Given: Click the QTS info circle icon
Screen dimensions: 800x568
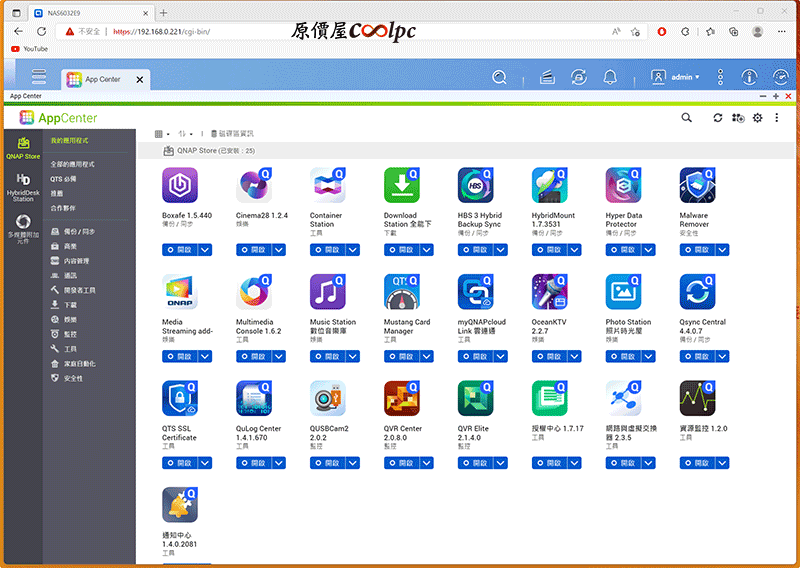Looking at the screenshot, I should (x=749, y=78).
